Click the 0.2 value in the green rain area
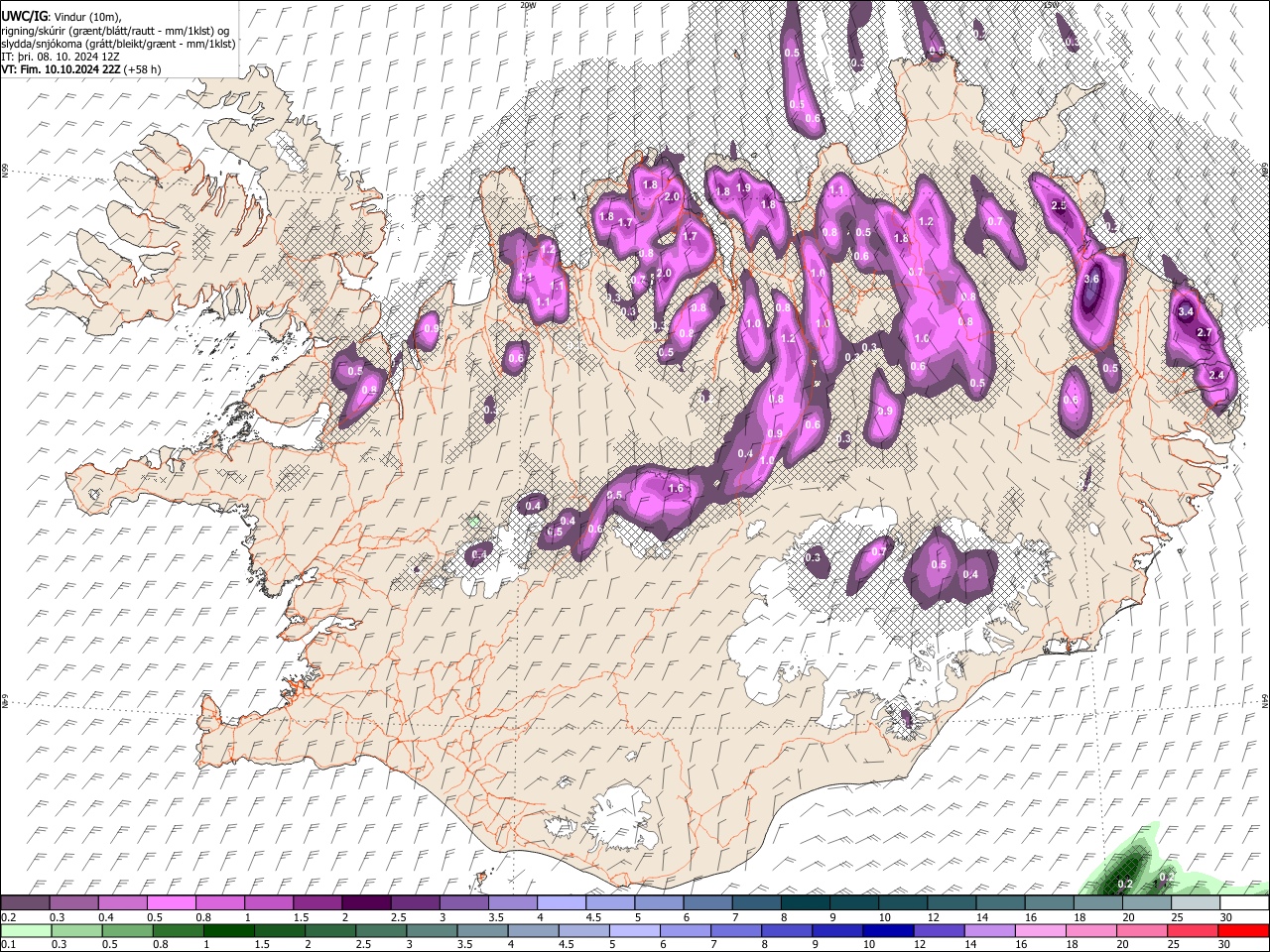1270x952 pixels. point(1125,884)
